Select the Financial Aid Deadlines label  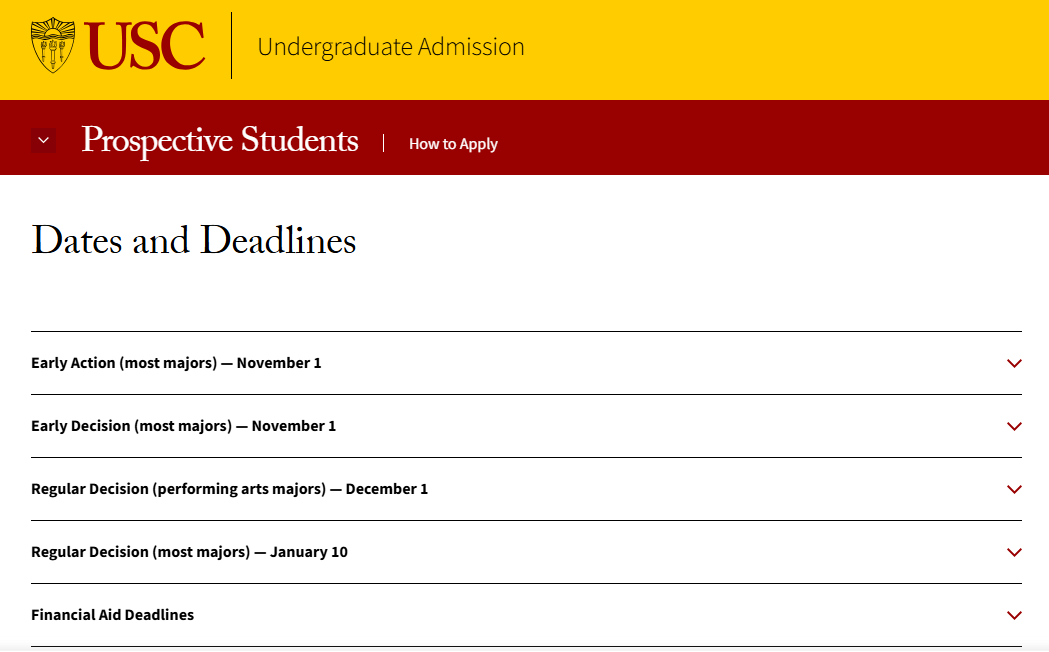[x=112, y=615]
